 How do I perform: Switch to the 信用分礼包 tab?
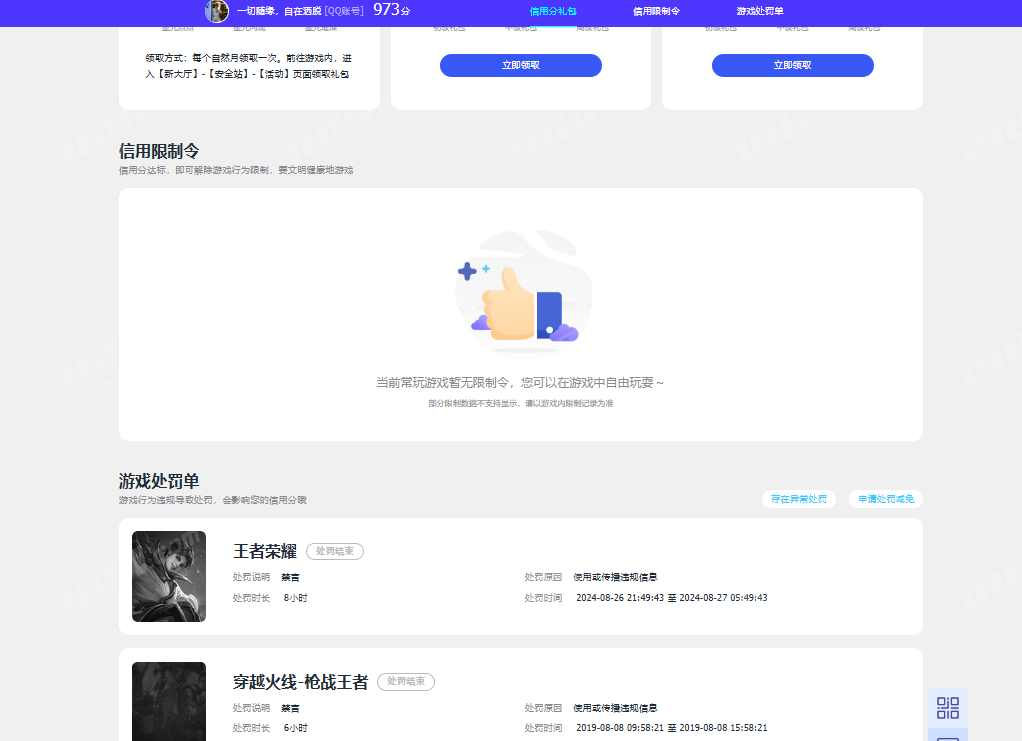pos(553,11)
